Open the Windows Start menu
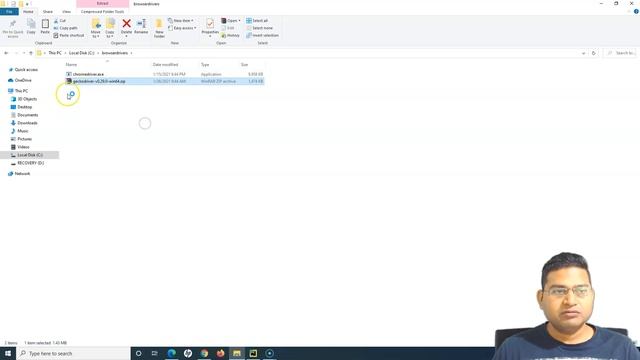The height and width of the screenshot is (360, 640). (x=8, y=353)
